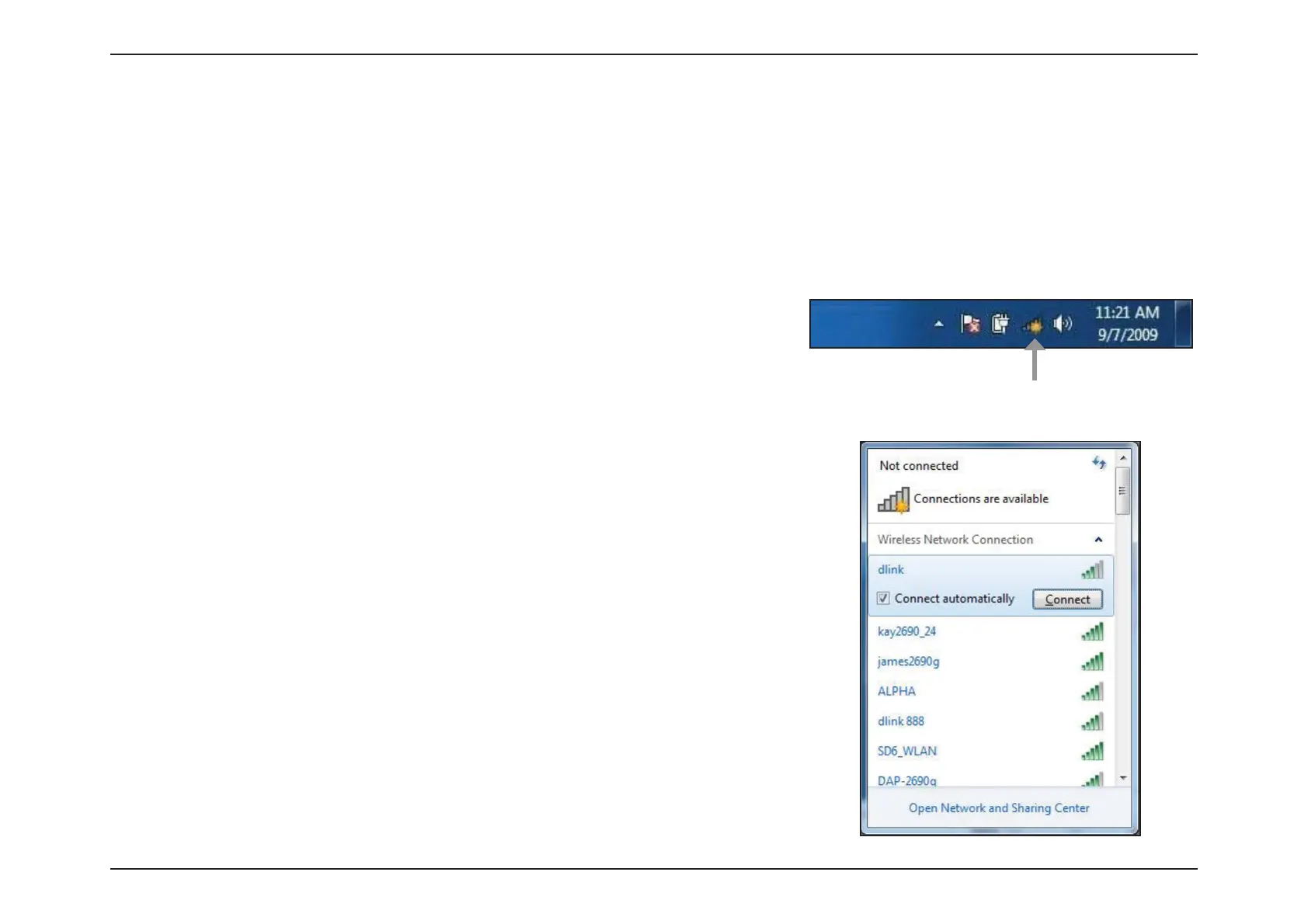The width and height of the screenshot is (1308, 924).
Task: Click scrollbar up arrow in network list
Action: point(1122,458)
